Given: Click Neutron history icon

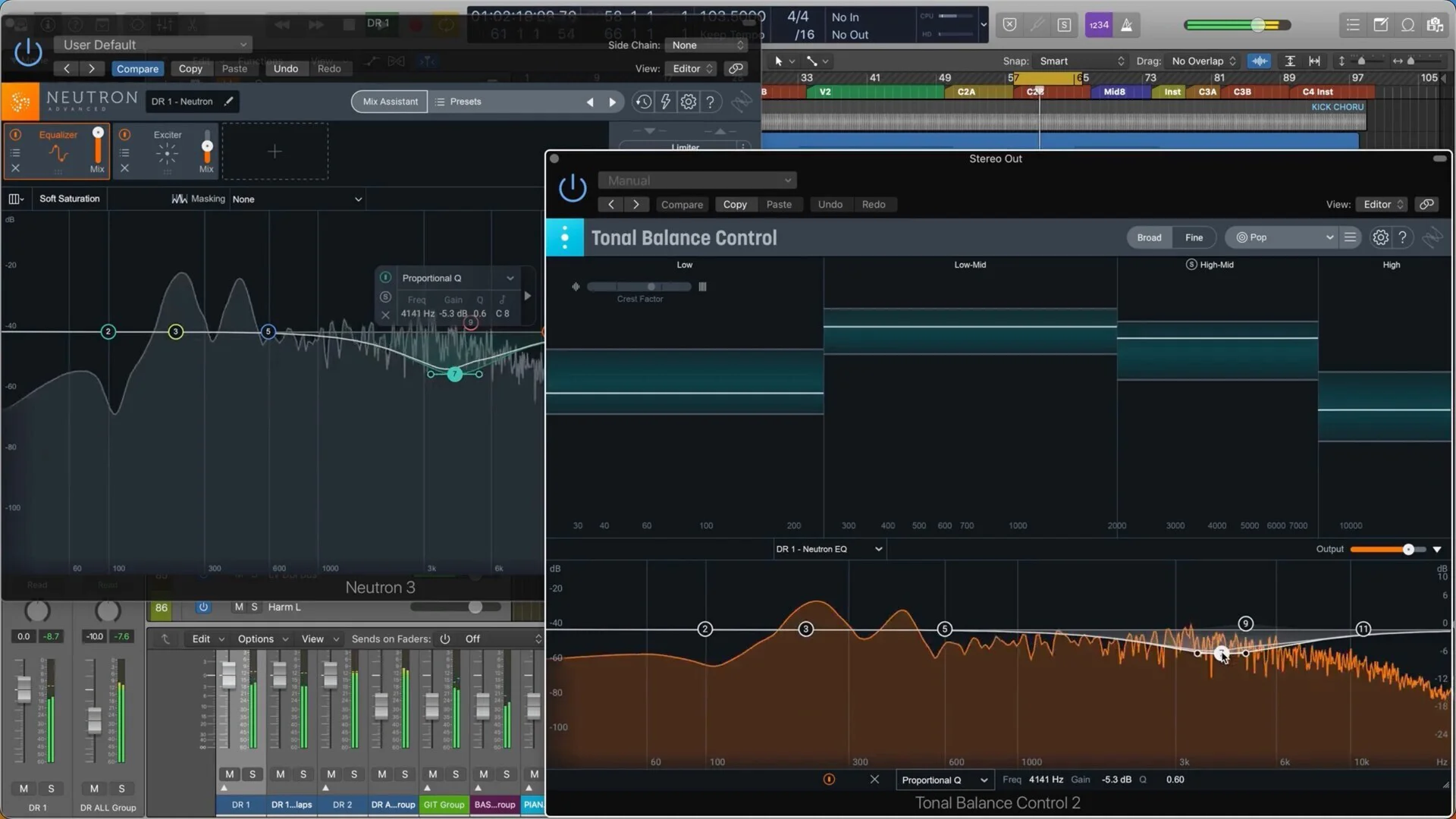Looking at the screenshot, I should click(643, 102).
